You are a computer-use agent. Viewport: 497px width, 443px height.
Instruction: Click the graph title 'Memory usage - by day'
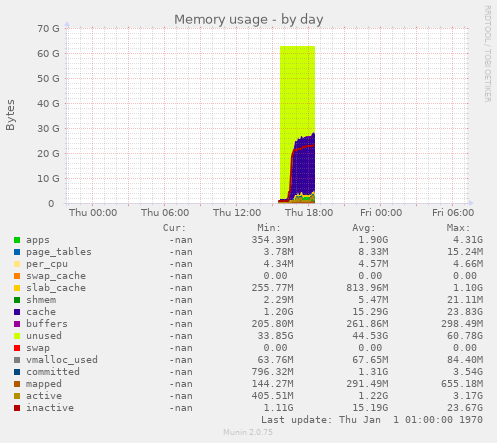249,20
